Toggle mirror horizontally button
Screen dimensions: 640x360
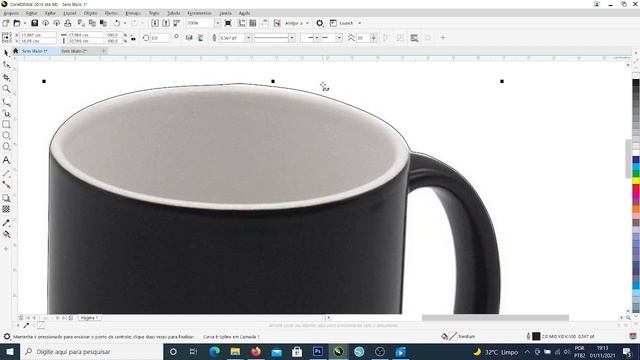(x=189, y=38)
